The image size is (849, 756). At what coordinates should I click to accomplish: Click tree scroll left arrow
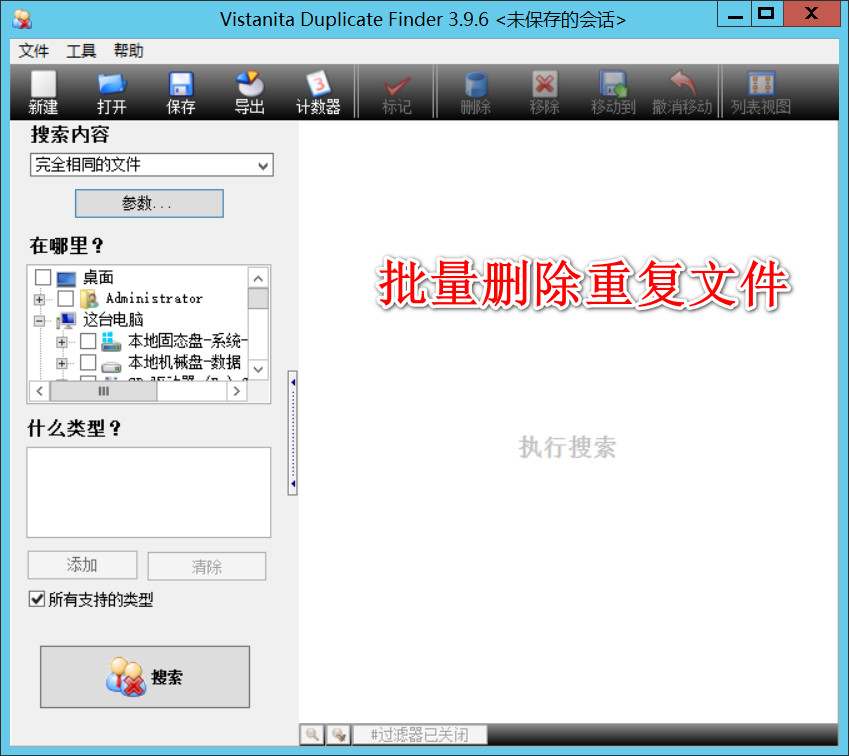coord(40,391)
